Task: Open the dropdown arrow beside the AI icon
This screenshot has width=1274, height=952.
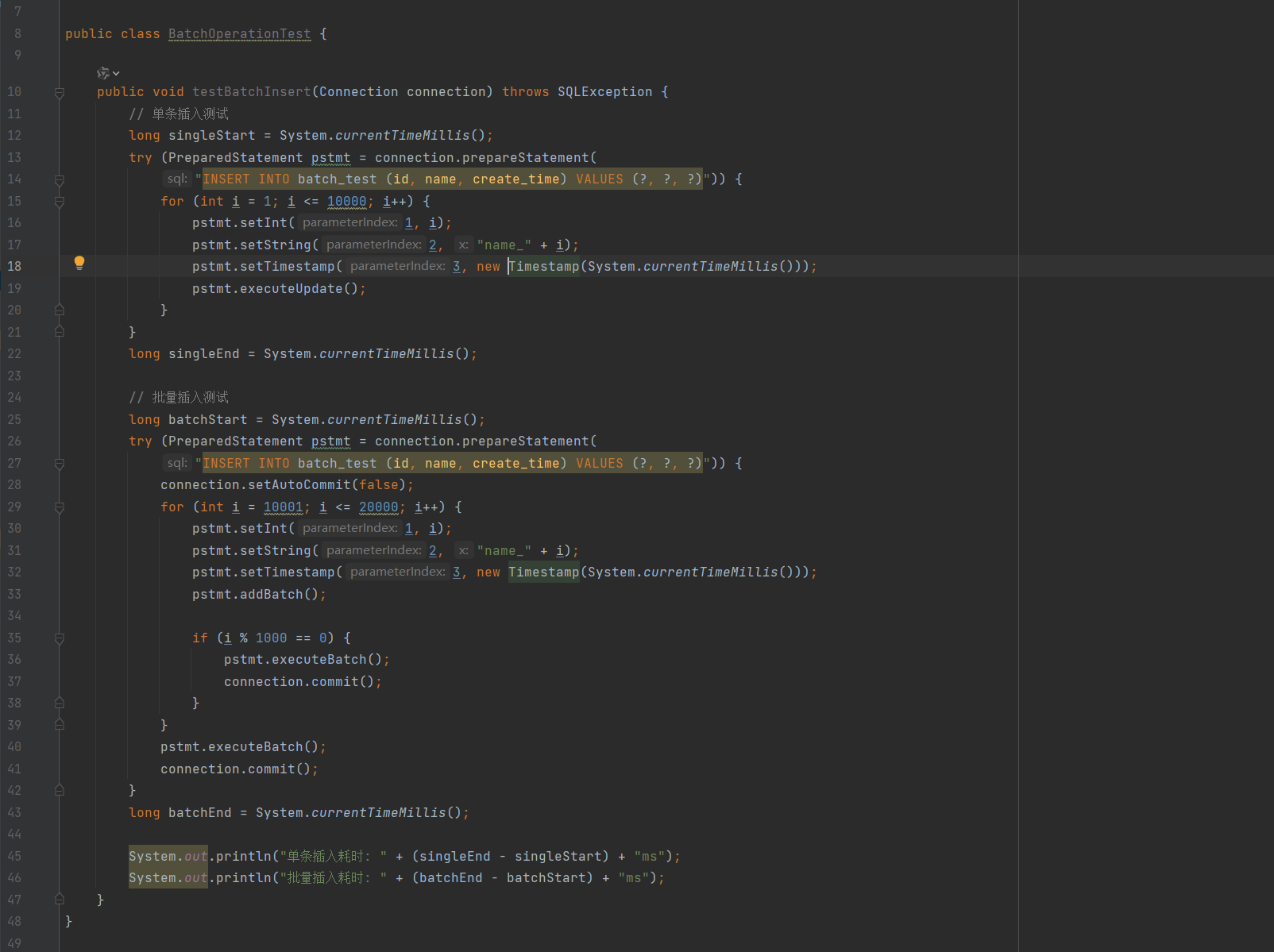Action: pyautogui.click(x=116, y=73)
